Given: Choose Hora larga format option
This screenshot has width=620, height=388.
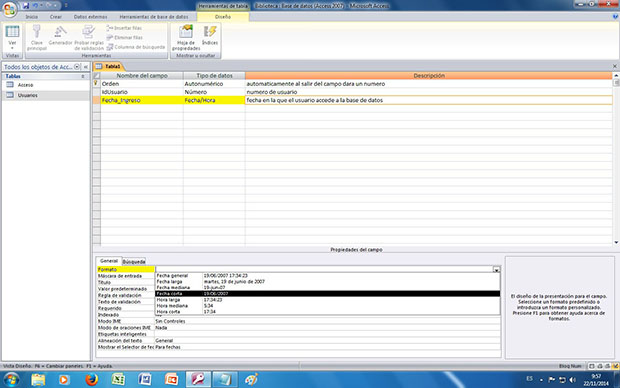Looking at the screenshot, I should [x=327, y=300].
